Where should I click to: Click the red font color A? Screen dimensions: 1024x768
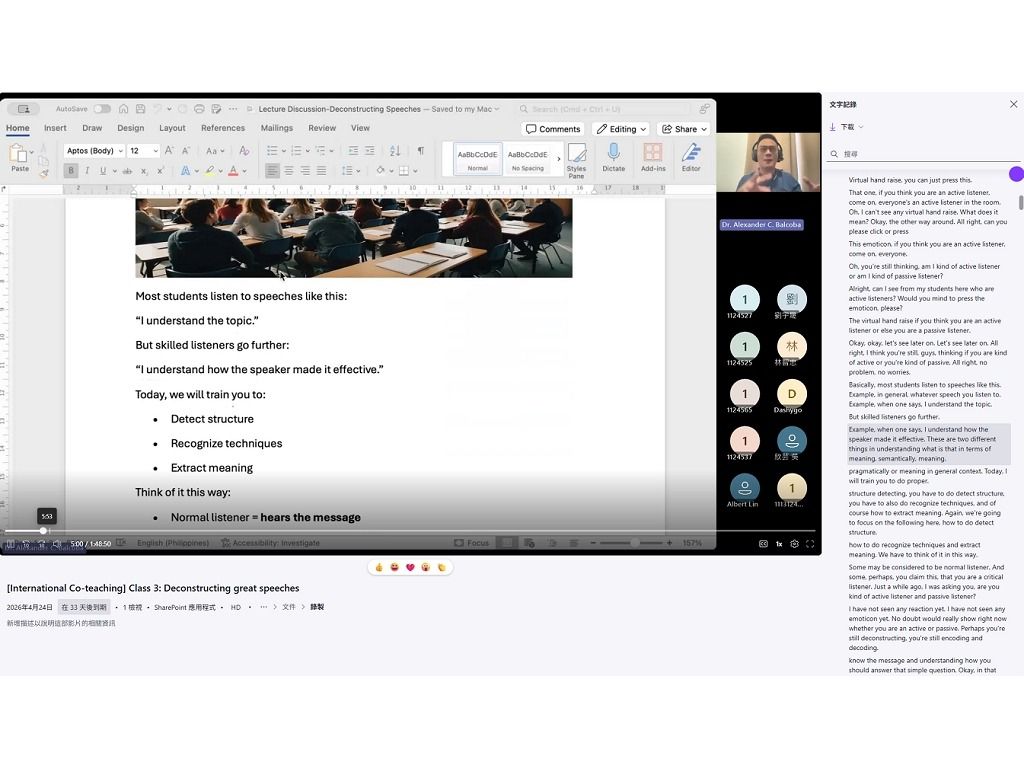(x=233, y=171)
